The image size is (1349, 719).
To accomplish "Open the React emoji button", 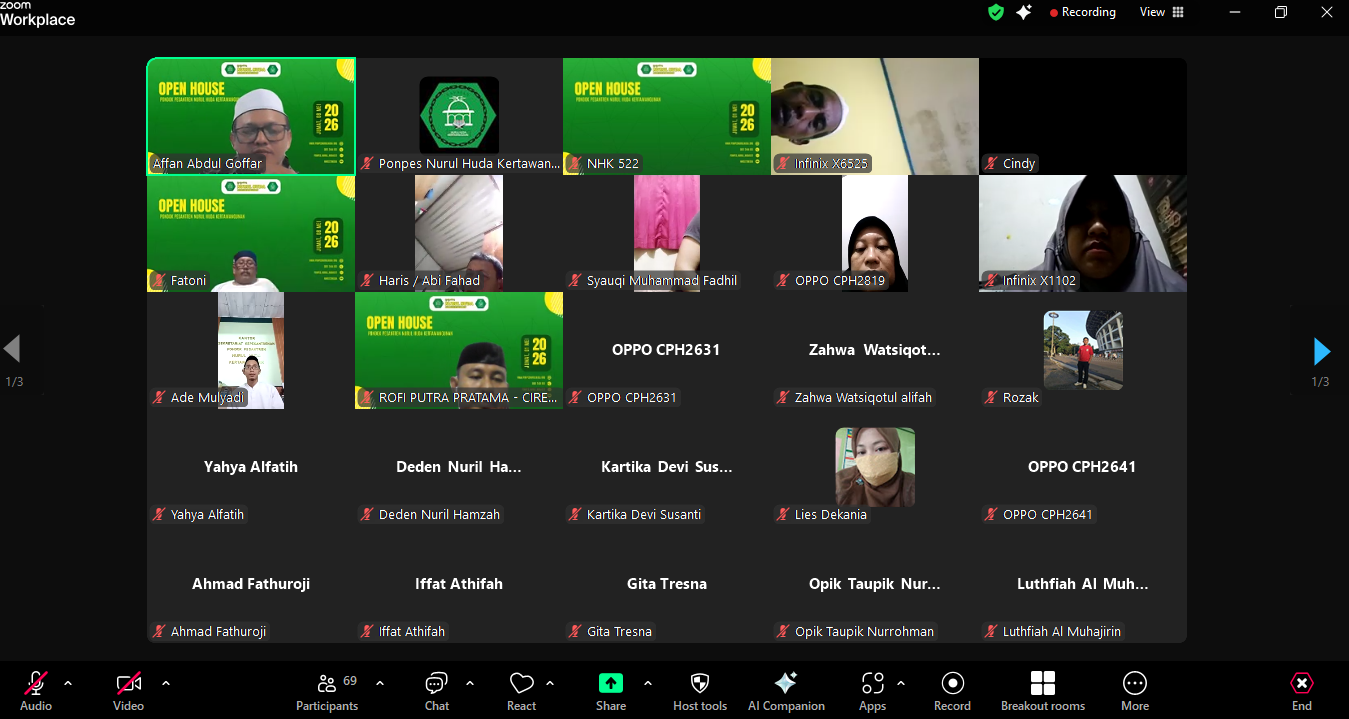I will click(522, 691).
